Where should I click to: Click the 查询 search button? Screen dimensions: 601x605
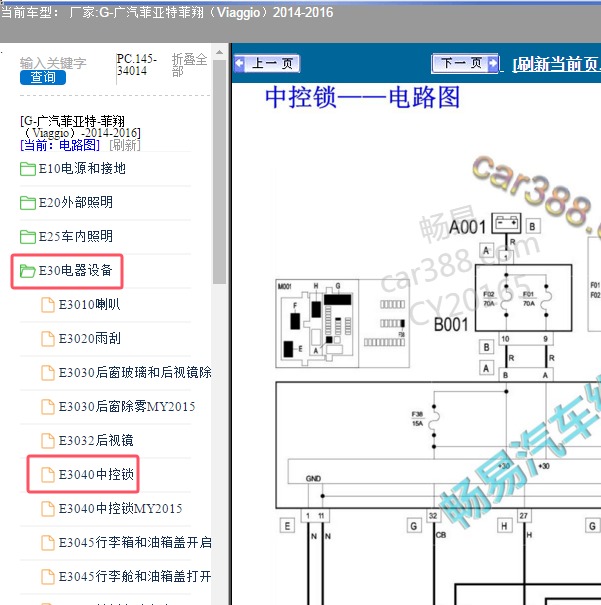click(43, 77)
